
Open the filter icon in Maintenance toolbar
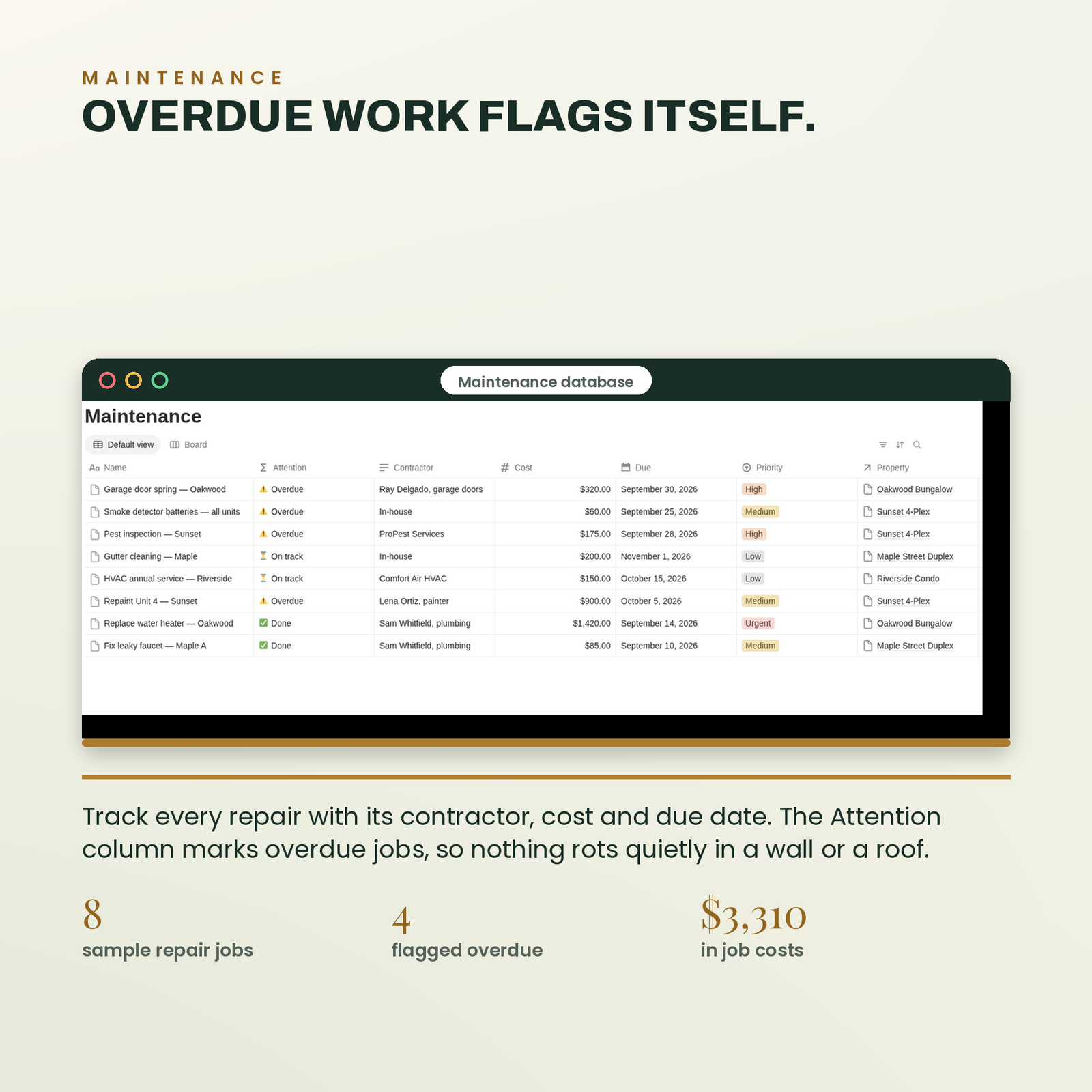[x=882, y=445]
